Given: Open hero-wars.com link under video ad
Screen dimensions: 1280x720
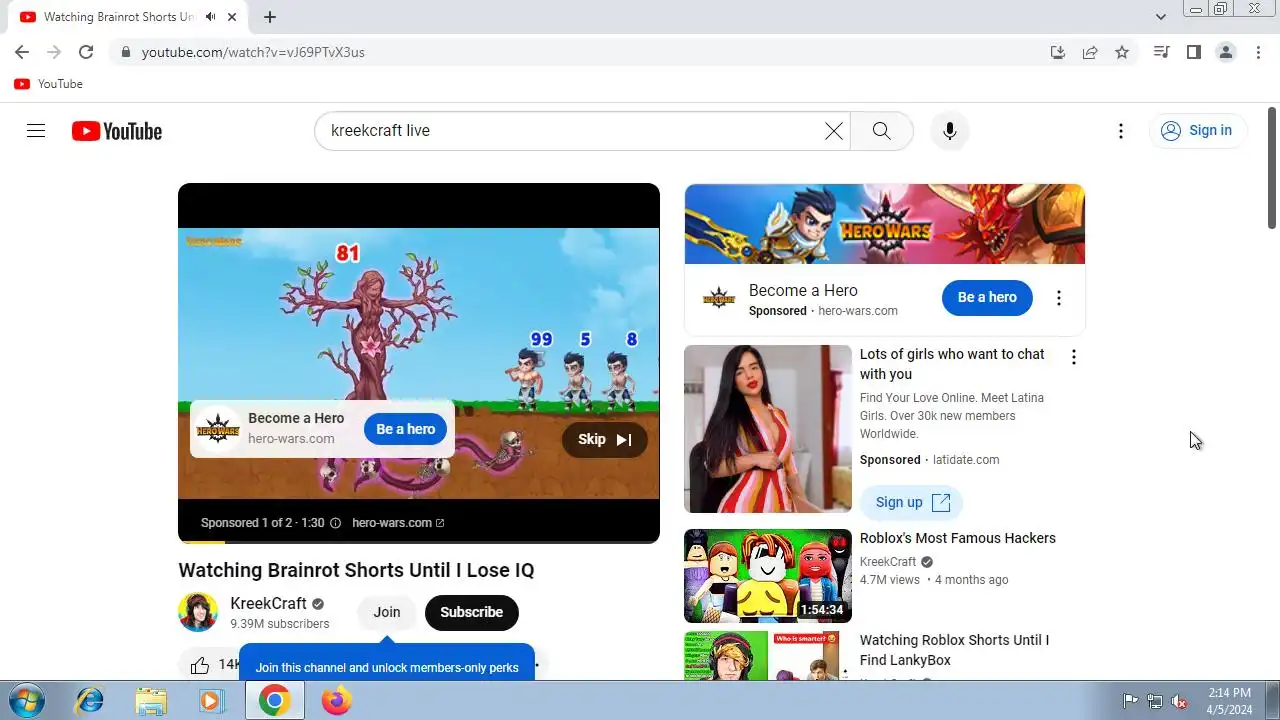Looking at the screenshot, I should 398,523.
